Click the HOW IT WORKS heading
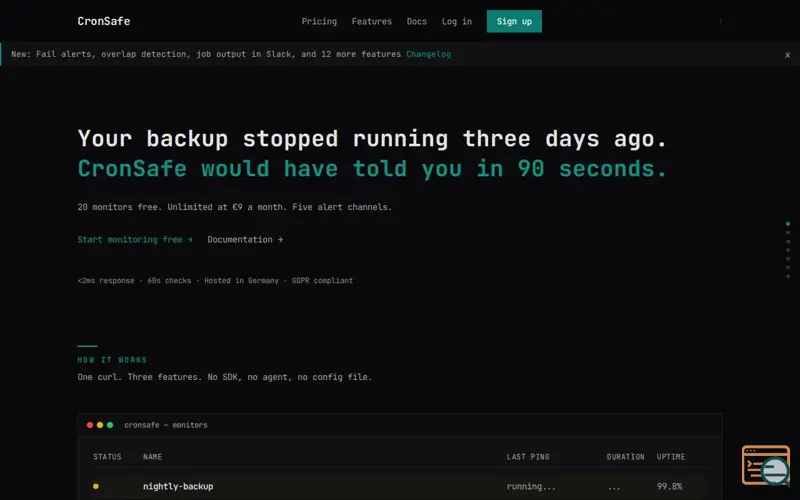The height and width of the screenshot is (500, 800). point(112,360)
